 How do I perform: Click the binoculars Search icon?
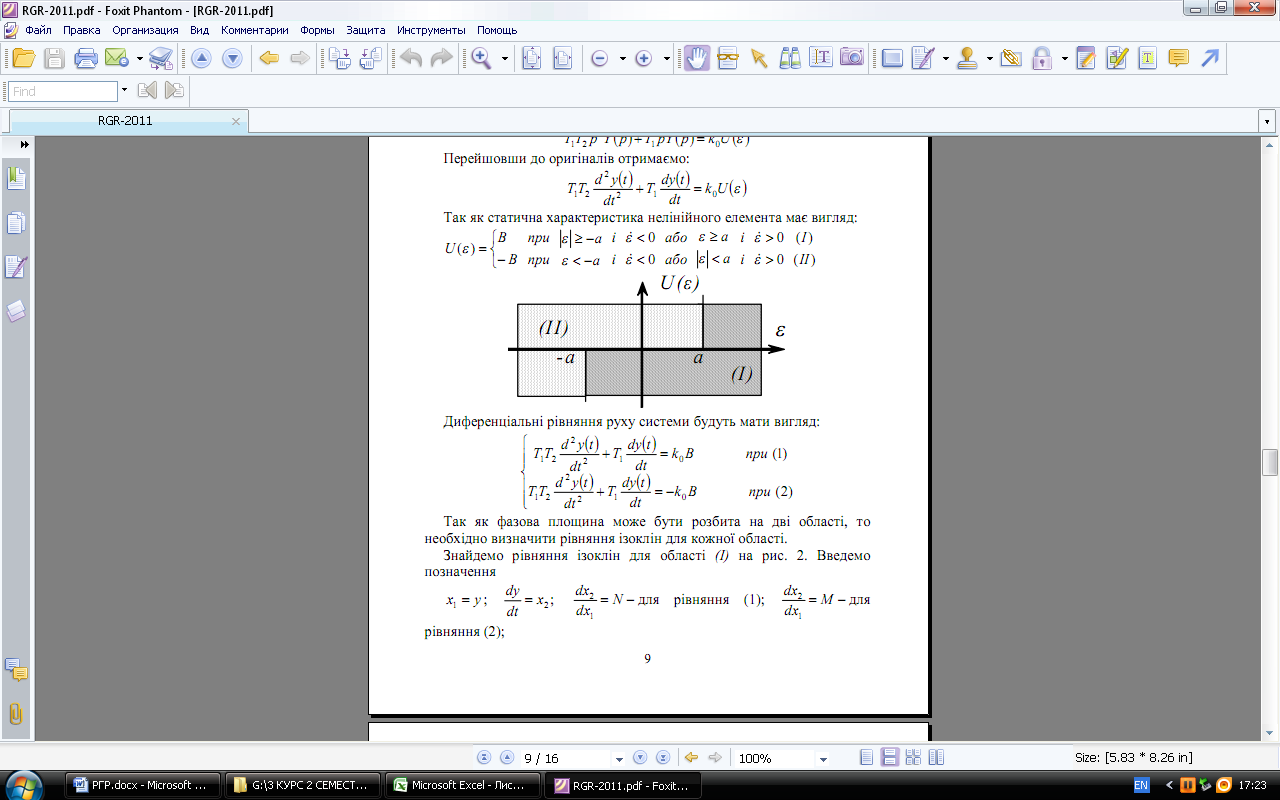(790, 58)
